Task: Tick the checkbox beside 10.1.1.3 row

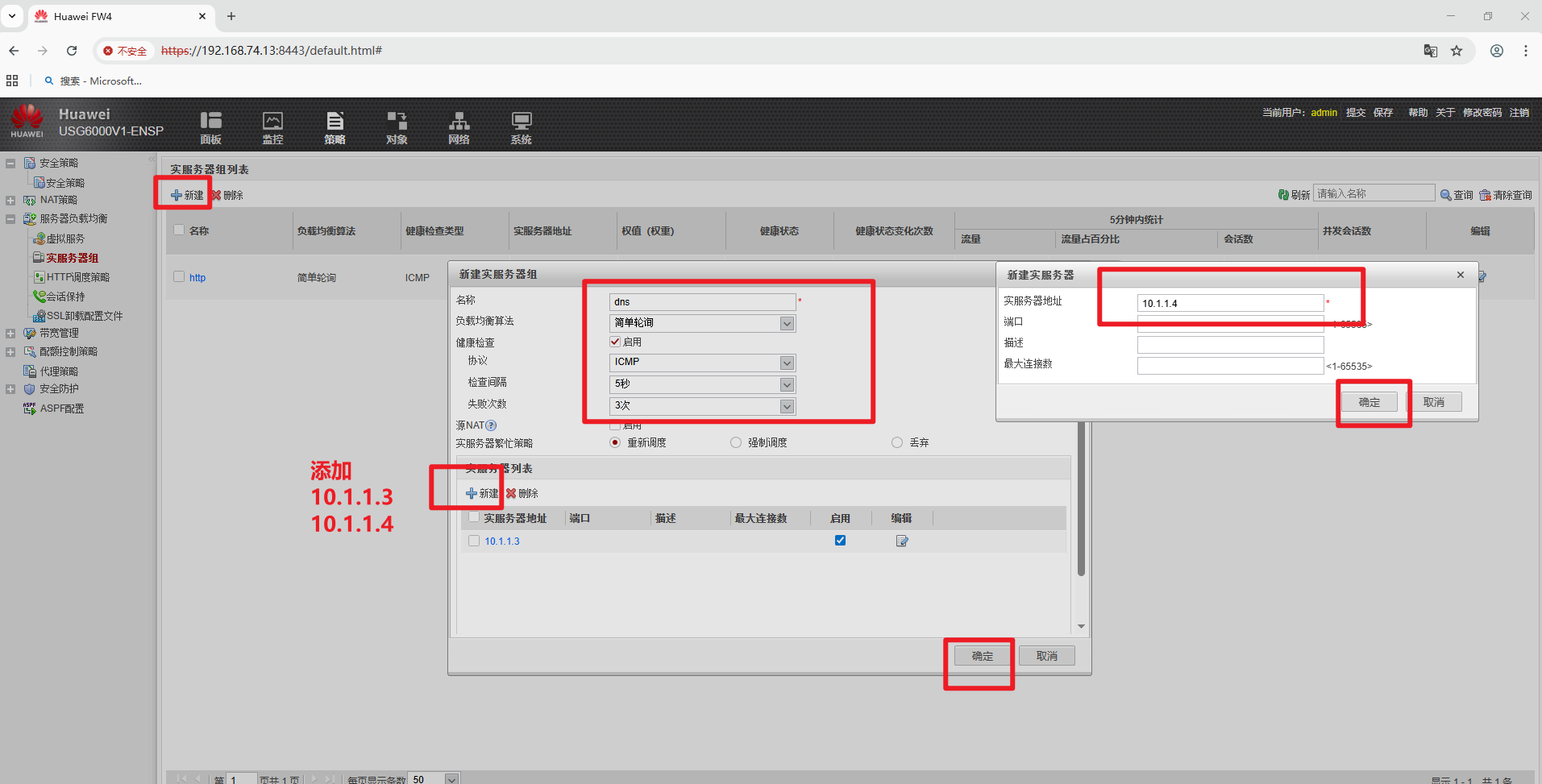Action: 474,541
